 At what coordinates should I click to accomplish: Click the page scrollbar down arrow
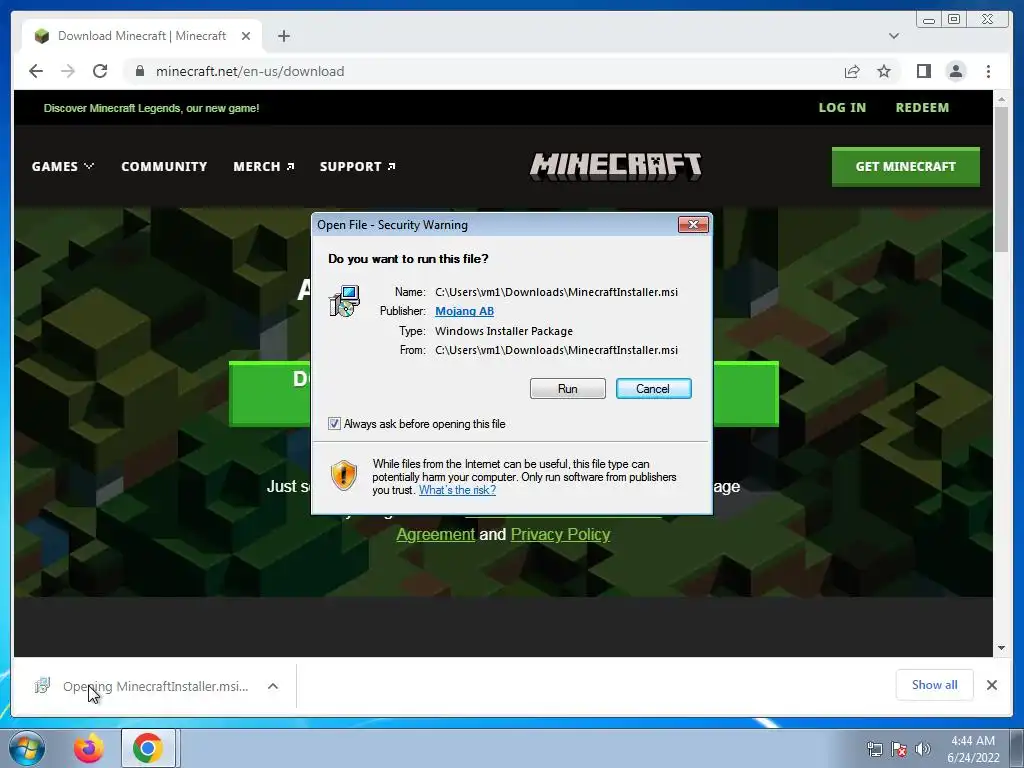(x=1001, y=648)
